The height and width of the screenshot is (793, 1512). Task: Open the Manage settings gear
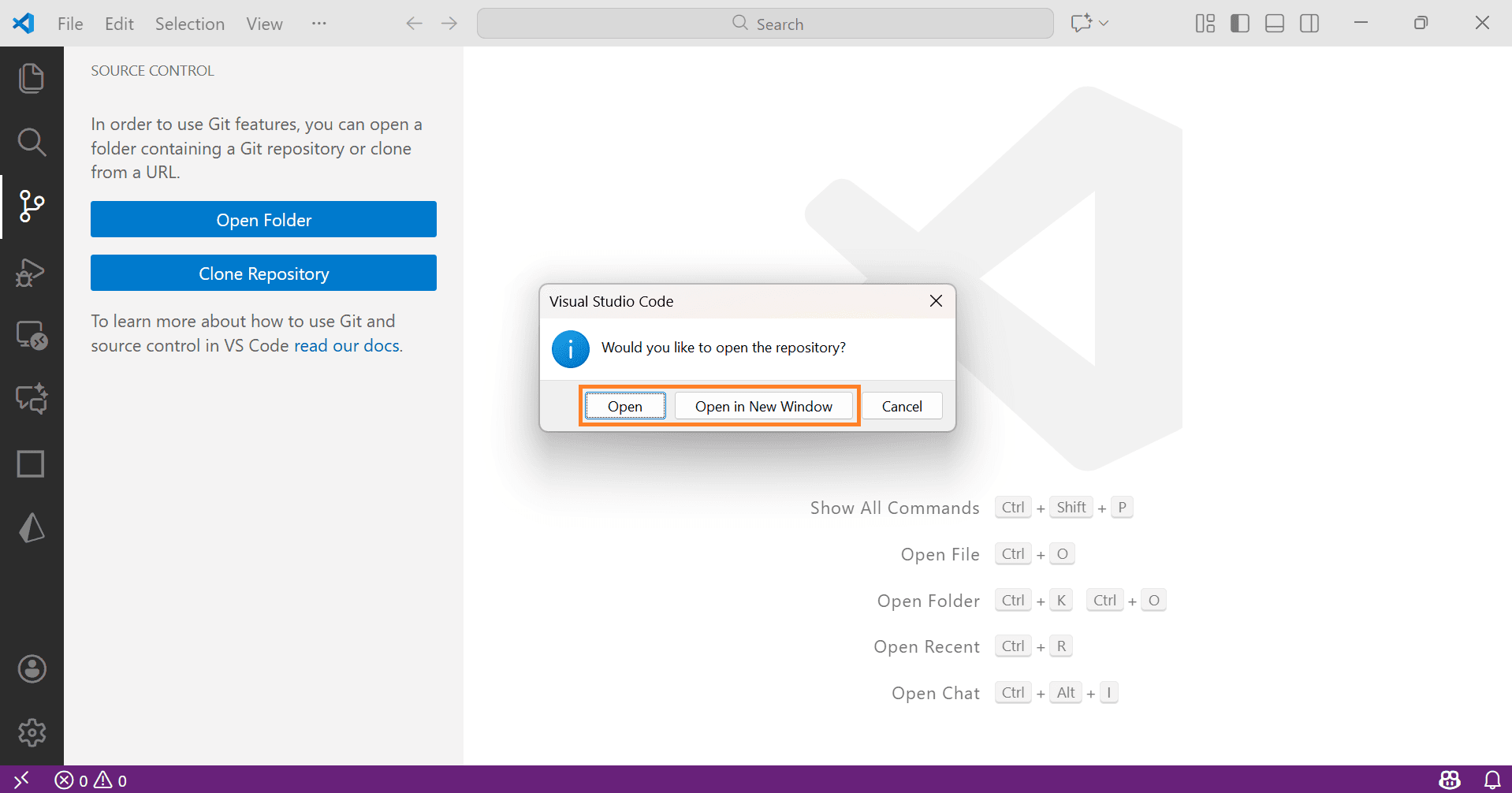click(32, 732)
